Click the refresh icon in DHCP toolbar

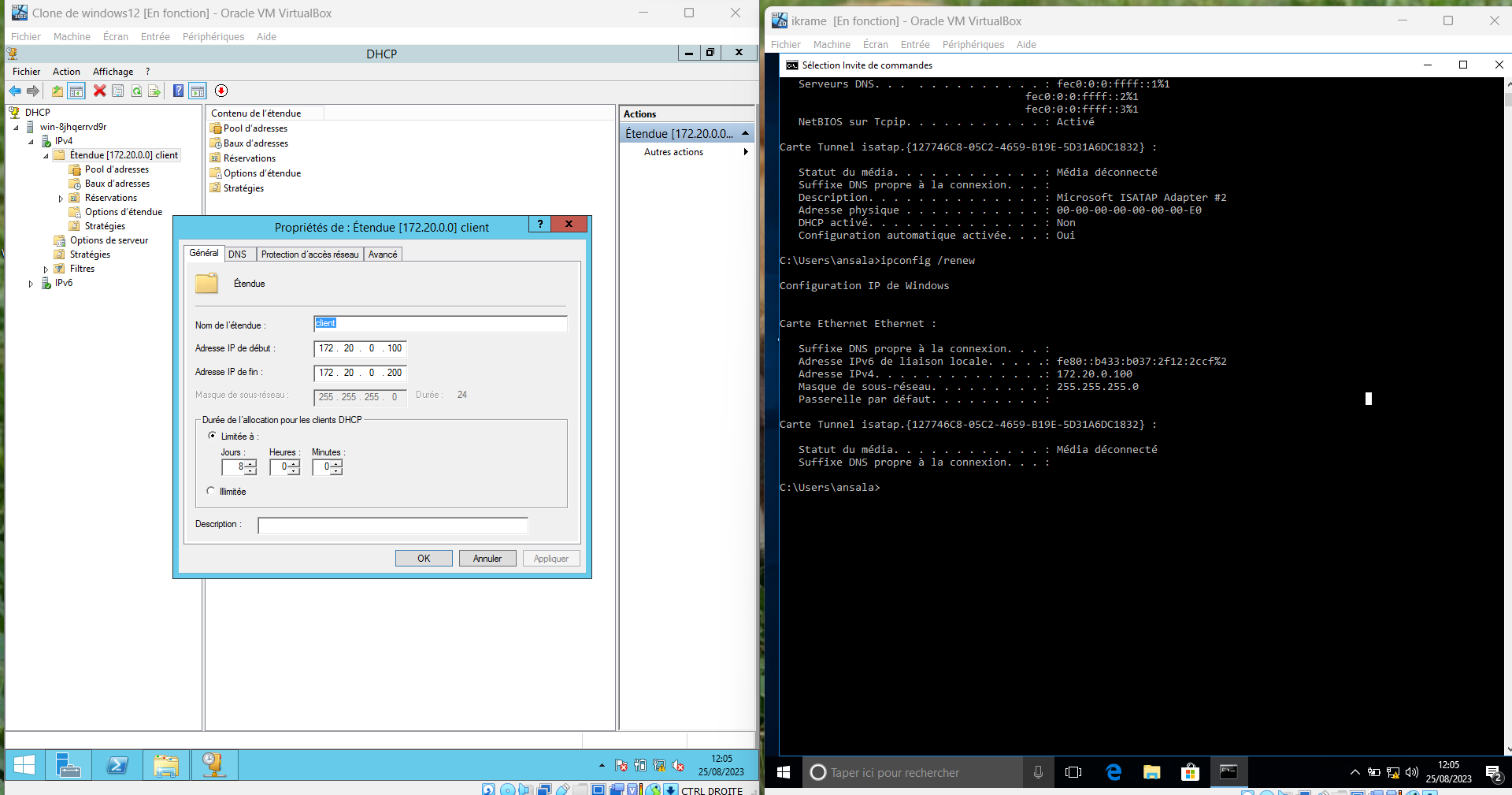(136, 91)
